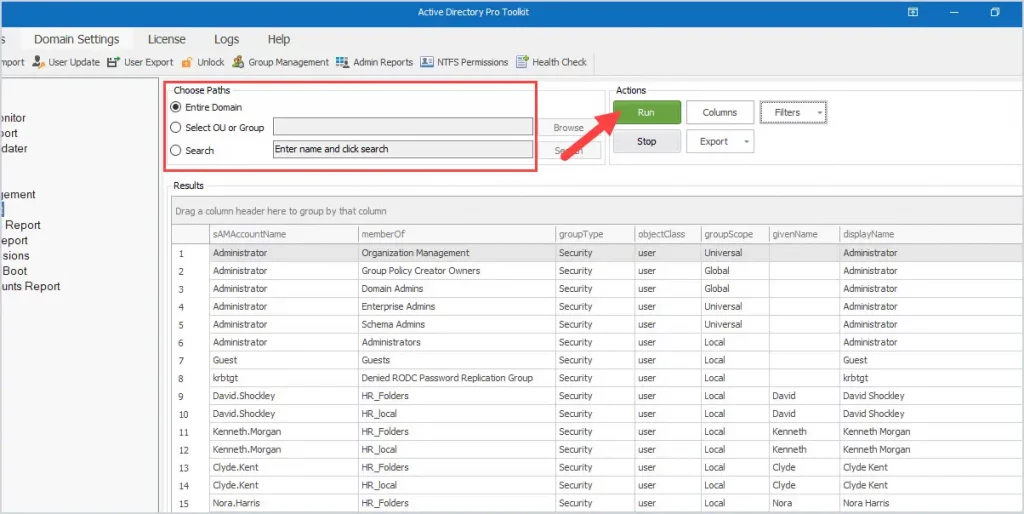Open Group Management from toolbar
Screen dimensions: 1024x514
(281, 62)
